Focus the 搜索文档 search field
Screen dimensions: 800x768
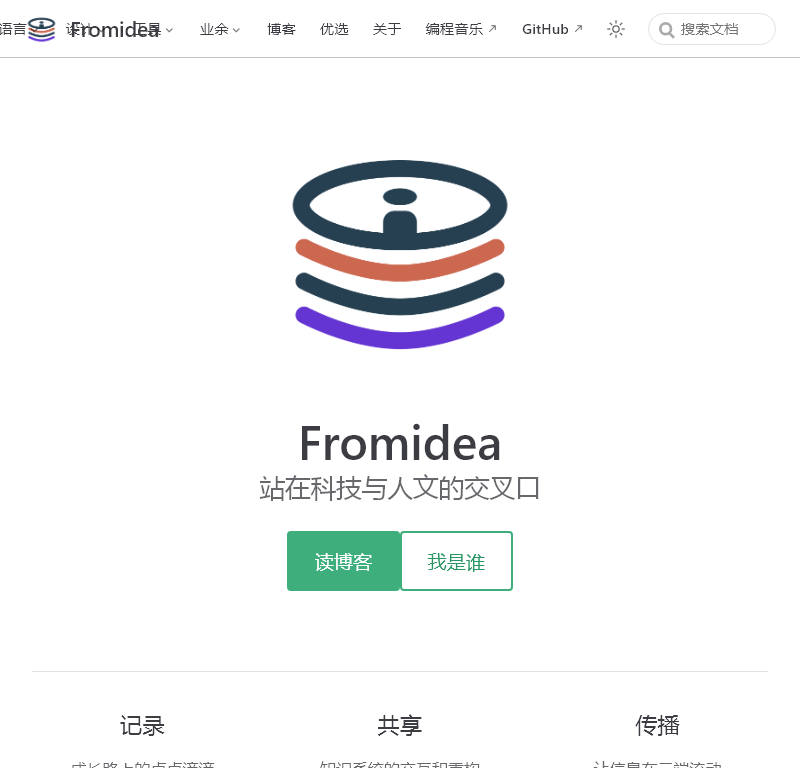coord(712,29)
